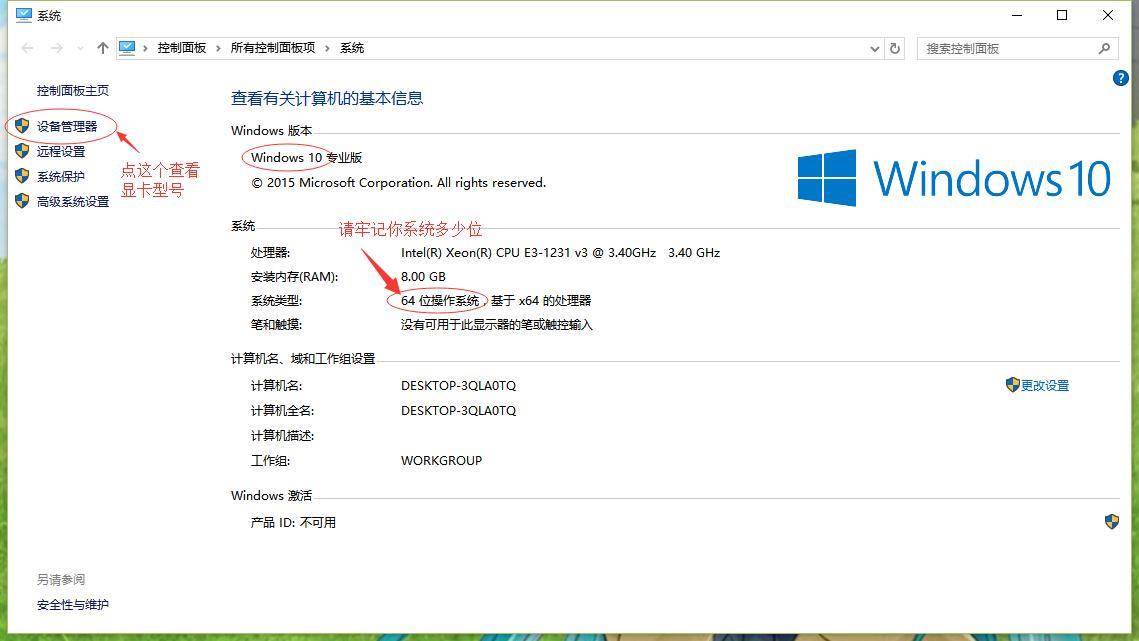Screen dimensions: 1139x641
Task: Click the search magnifier icon
Action: pos(1104,48)
